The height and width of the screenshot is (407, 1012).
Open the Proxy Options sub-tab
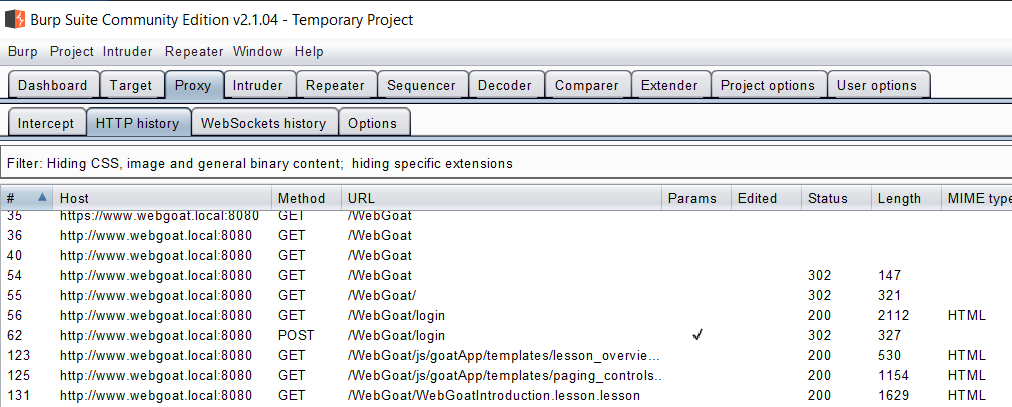372,123
